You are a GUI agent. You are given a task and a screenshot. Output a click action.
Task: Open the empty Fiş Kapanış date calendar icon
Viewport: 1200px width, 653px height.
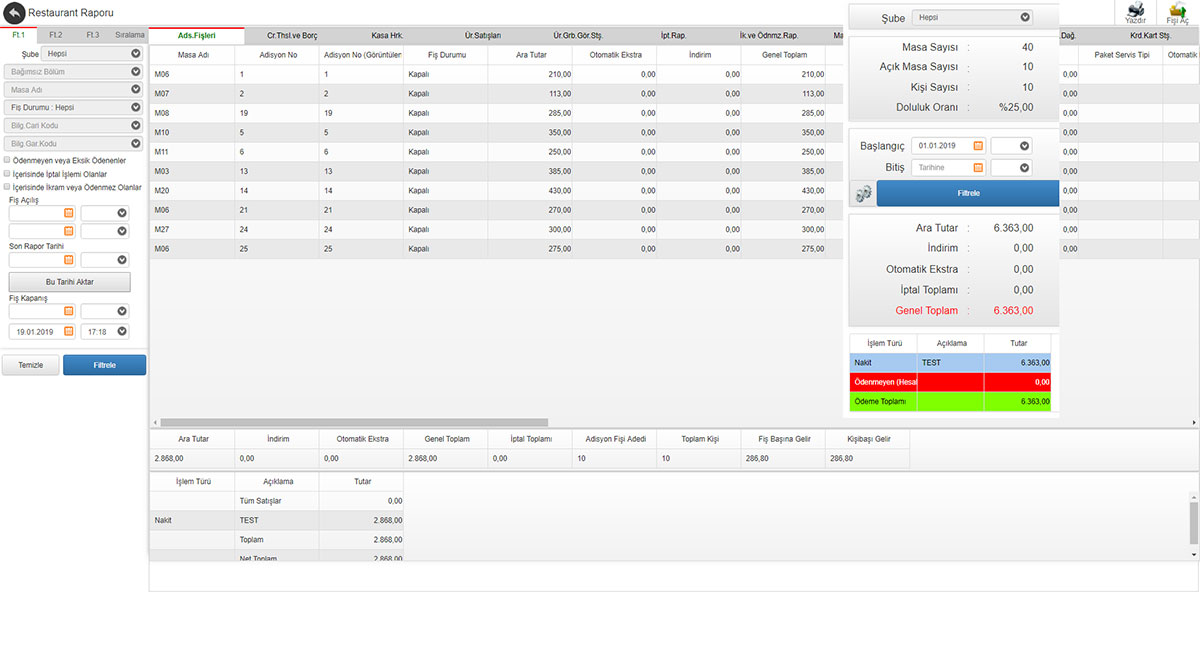pos(69,311)
